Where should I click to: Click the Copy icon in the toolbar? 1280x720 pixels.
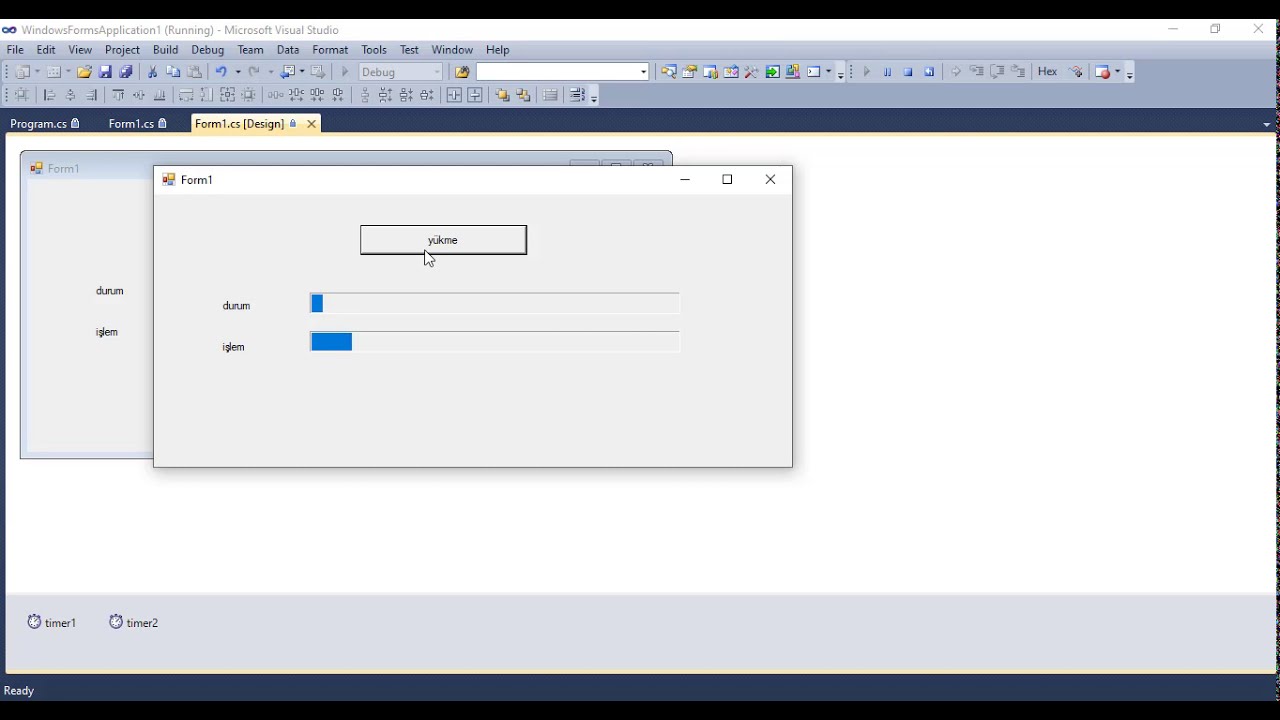tap(173, 72)
